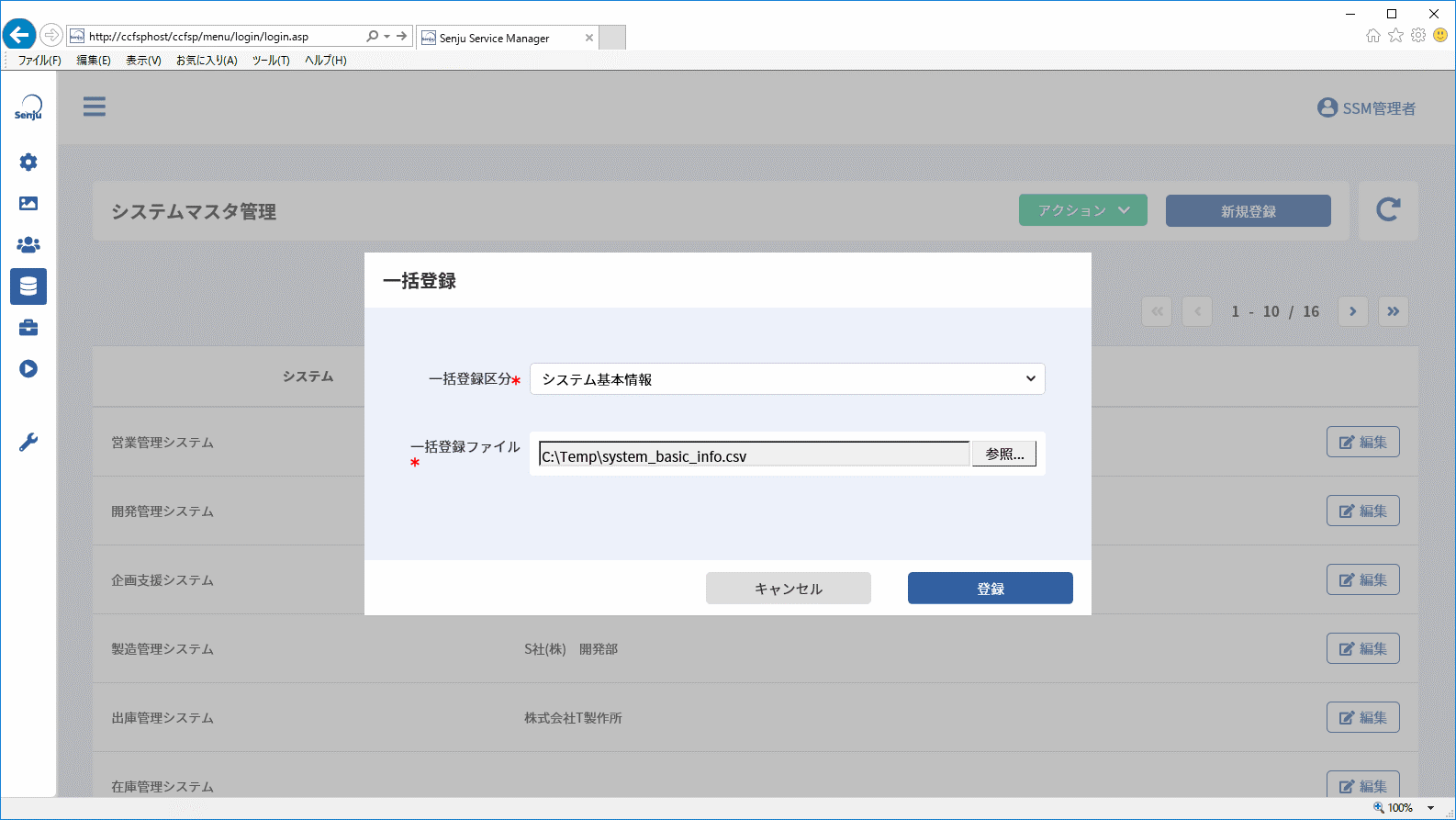
Task: Open the ヘルプ(H) menu
Action: coord(326,61)
